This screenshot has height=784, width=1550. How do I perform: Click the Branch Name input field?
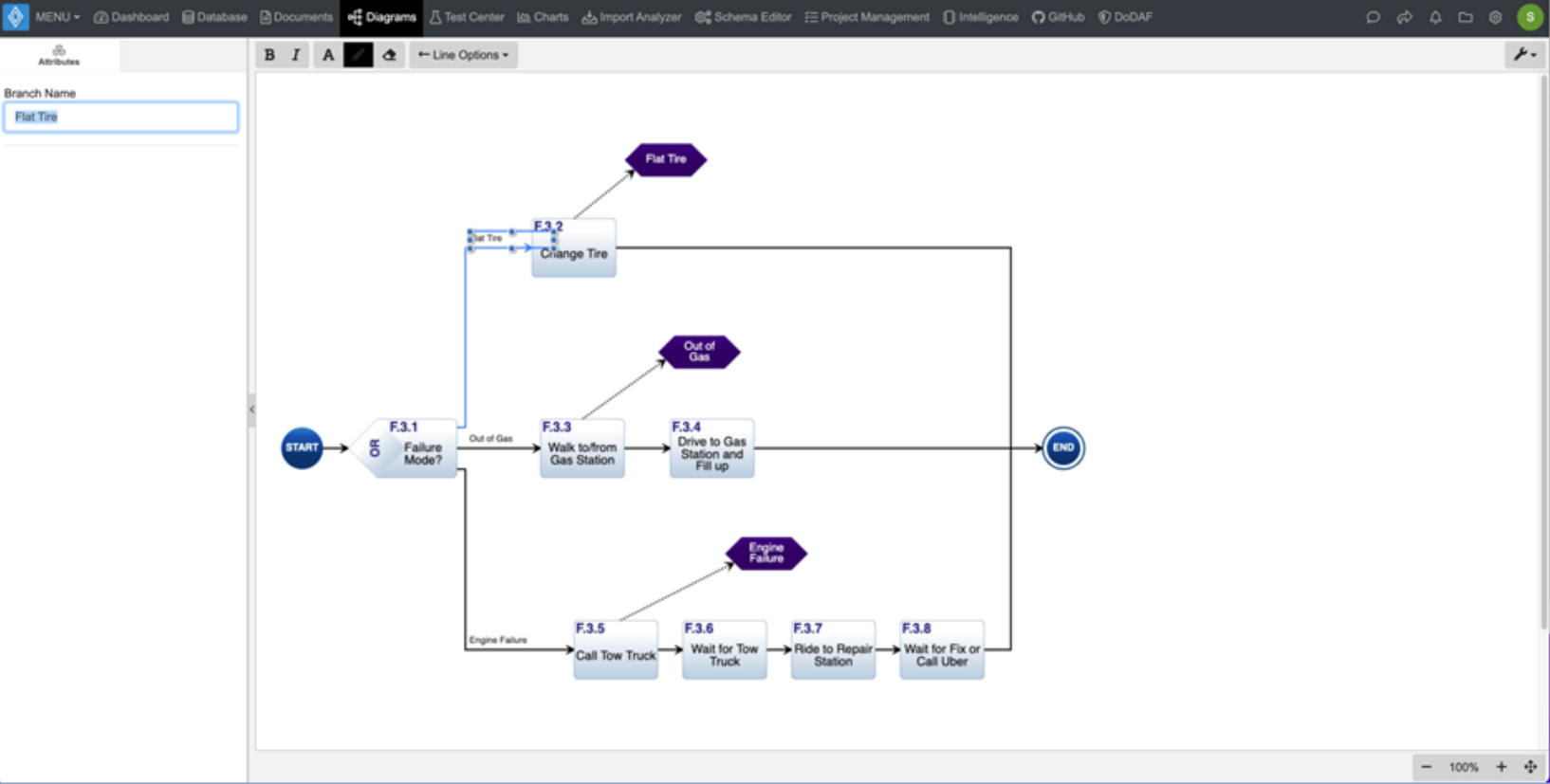[x=120, y=117]
